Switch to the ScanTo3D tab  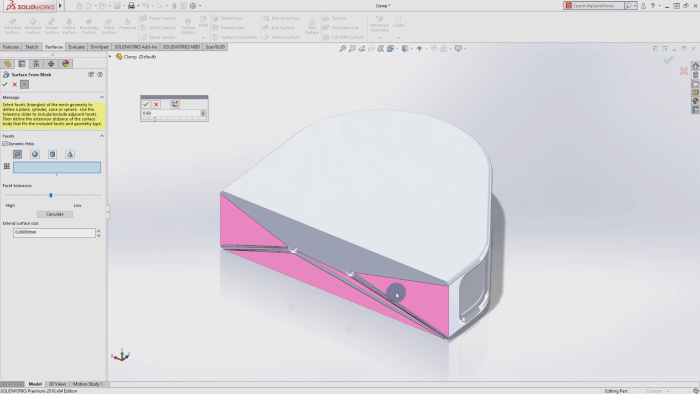tap(215, 47)
